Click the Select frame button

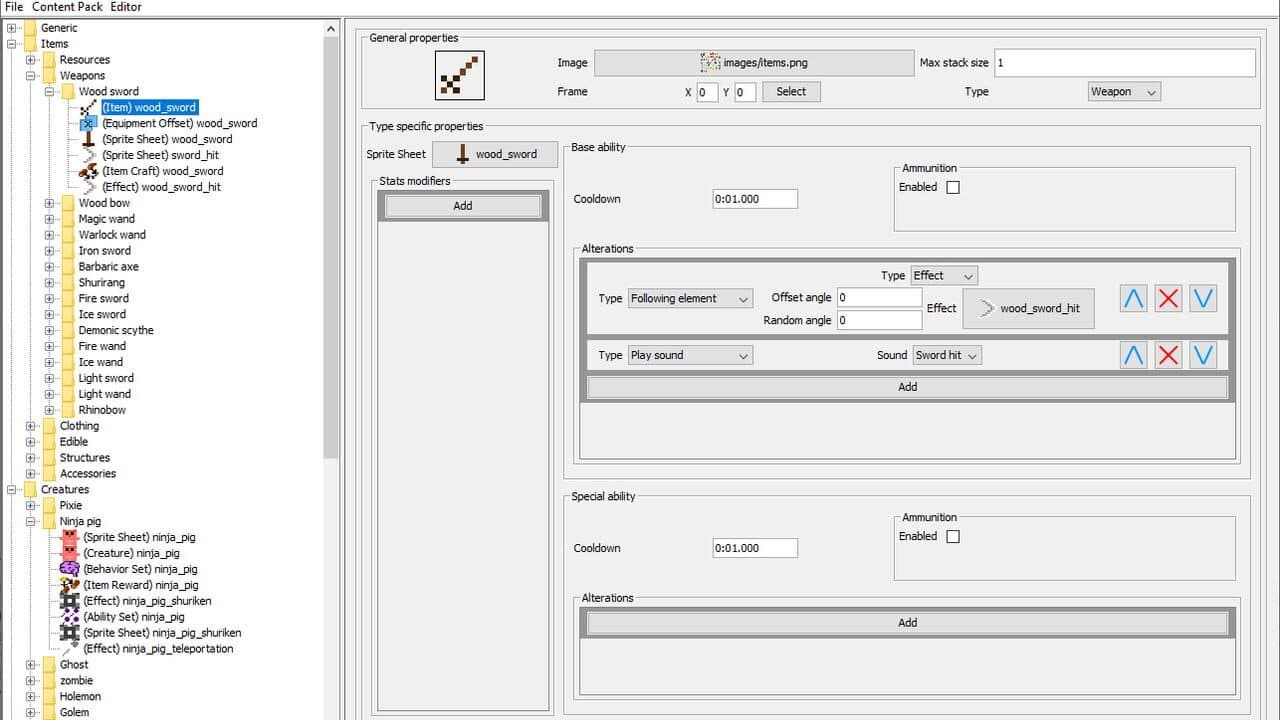point(791,92)
